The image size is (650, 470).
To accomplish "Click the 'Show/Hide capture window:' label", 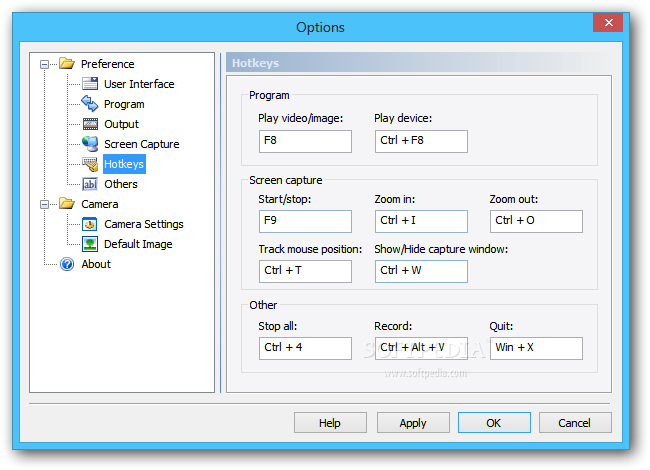I will (x=441, y=250).
